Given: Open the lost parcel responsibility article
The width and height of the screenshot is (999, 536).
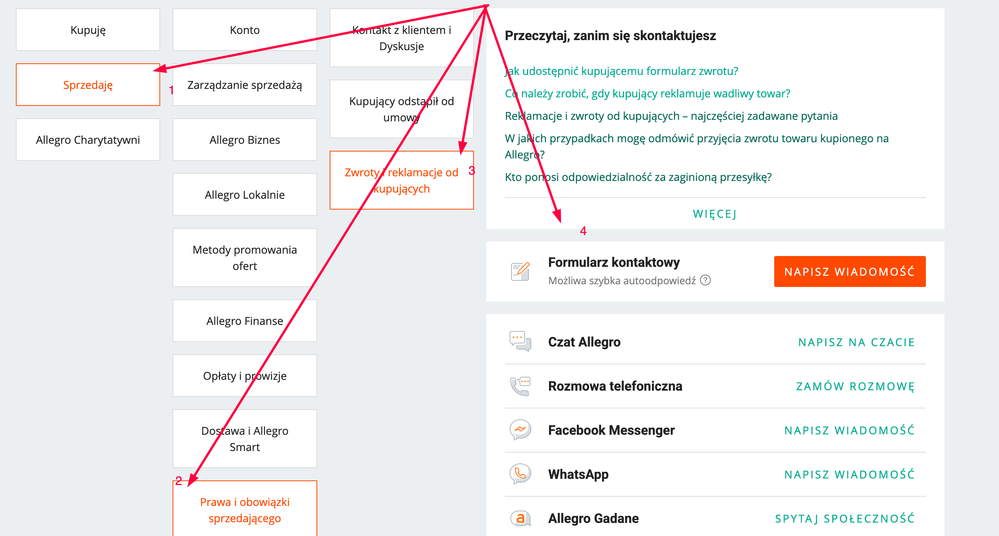Looking at the screenshot, I should coord(638,177).
